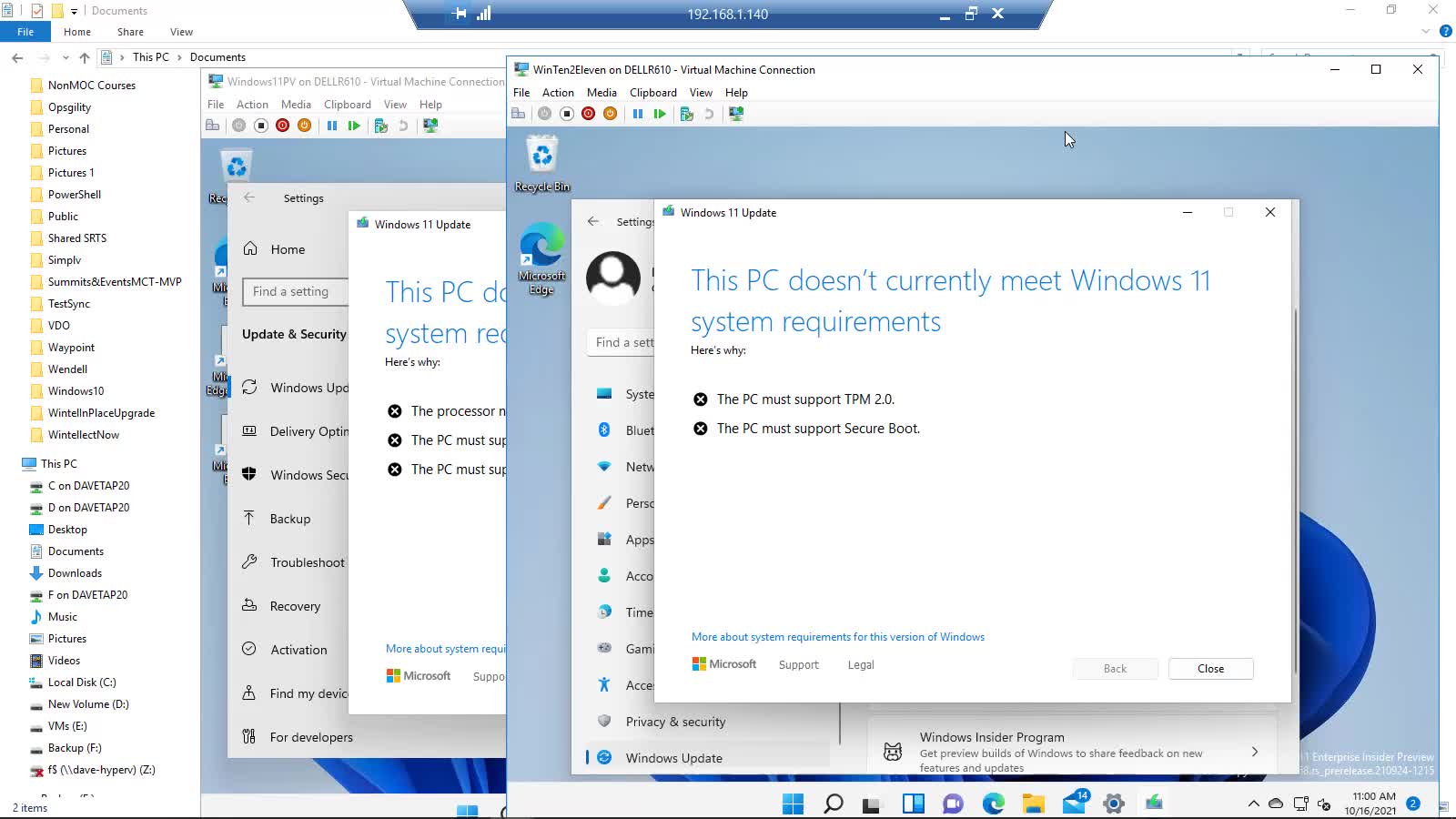Go back in WinTenEleven Settings window

coord(593,221)
